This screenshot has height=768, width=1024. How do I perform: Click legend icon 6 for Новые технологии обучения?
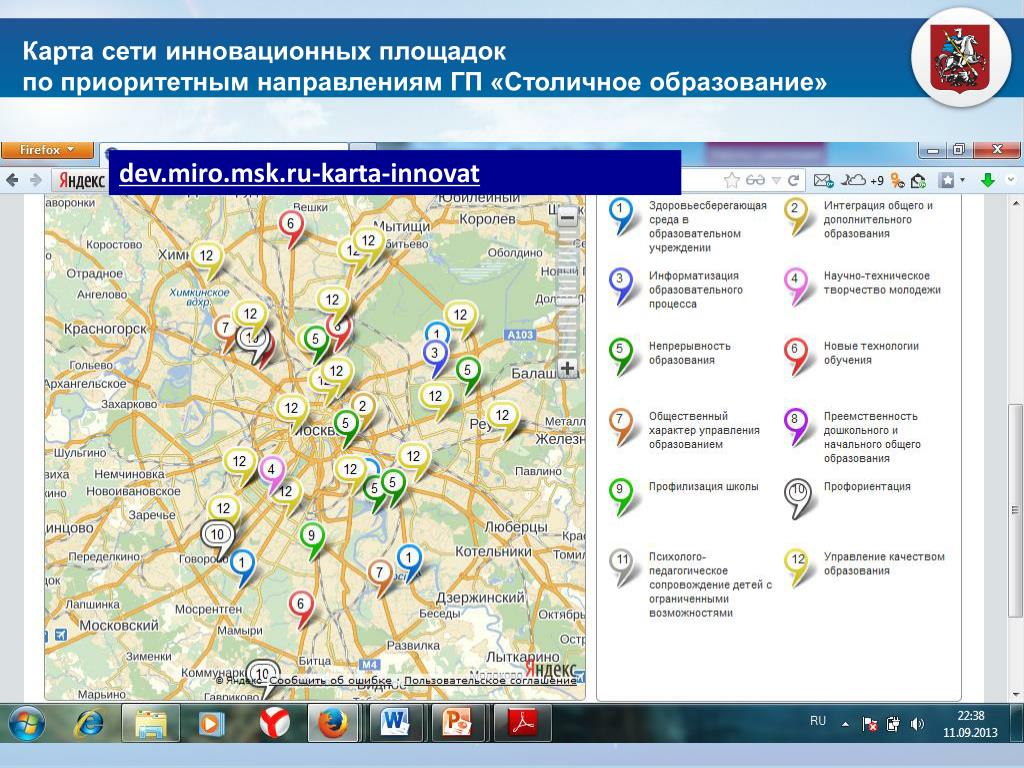(795, 355)
